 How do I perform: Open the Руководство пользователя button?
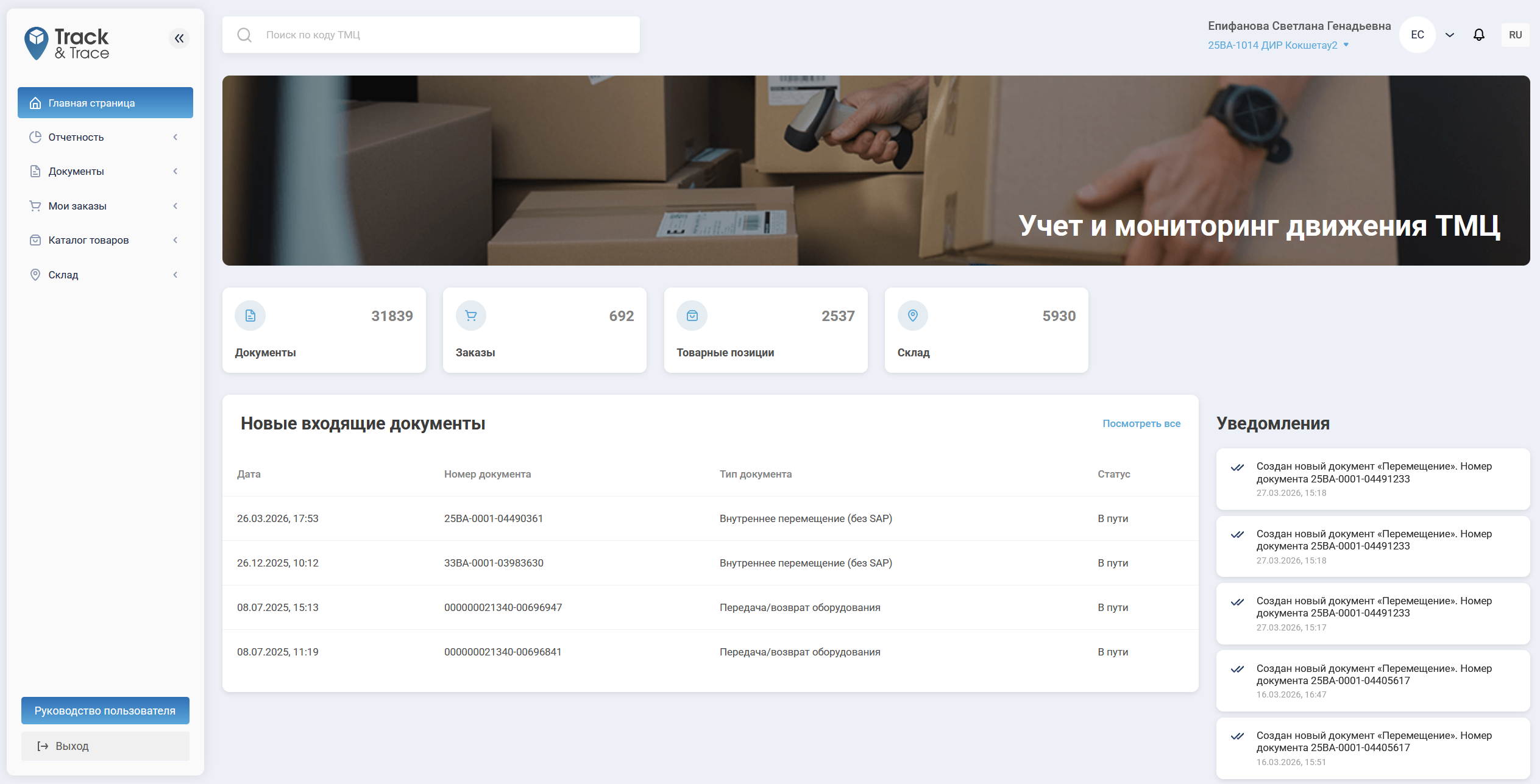105,710
